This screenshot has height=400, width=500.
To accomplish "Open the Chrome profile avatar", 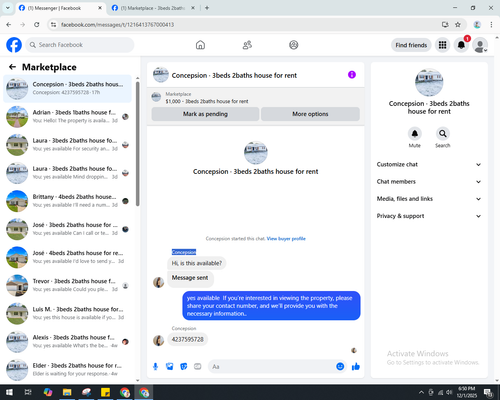I will pyautogui.click(x=477, y=25).
